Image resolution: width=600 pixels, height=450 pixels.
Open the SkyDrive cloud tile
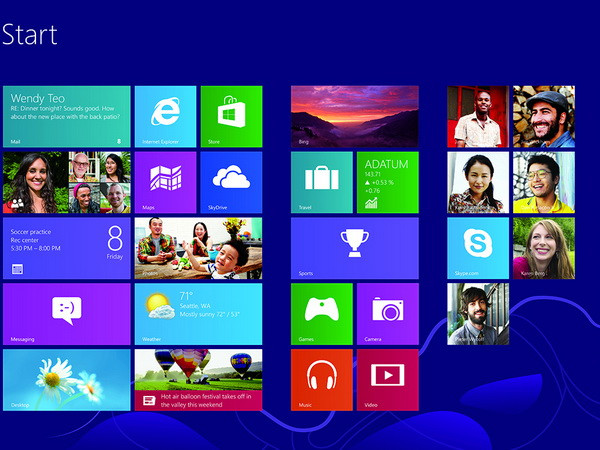(232, 183)
